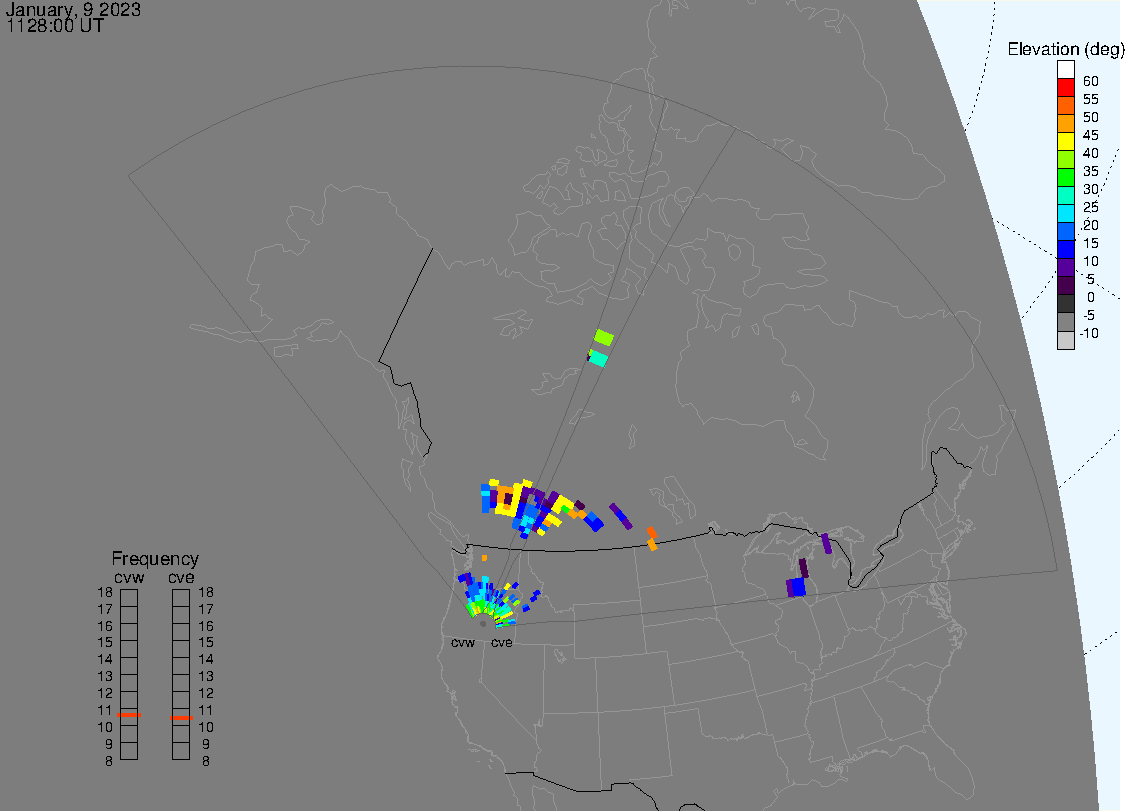Click the lime green legend swatch
Viewport: 1125px width, 811px height.
[x=1065, y=159]
